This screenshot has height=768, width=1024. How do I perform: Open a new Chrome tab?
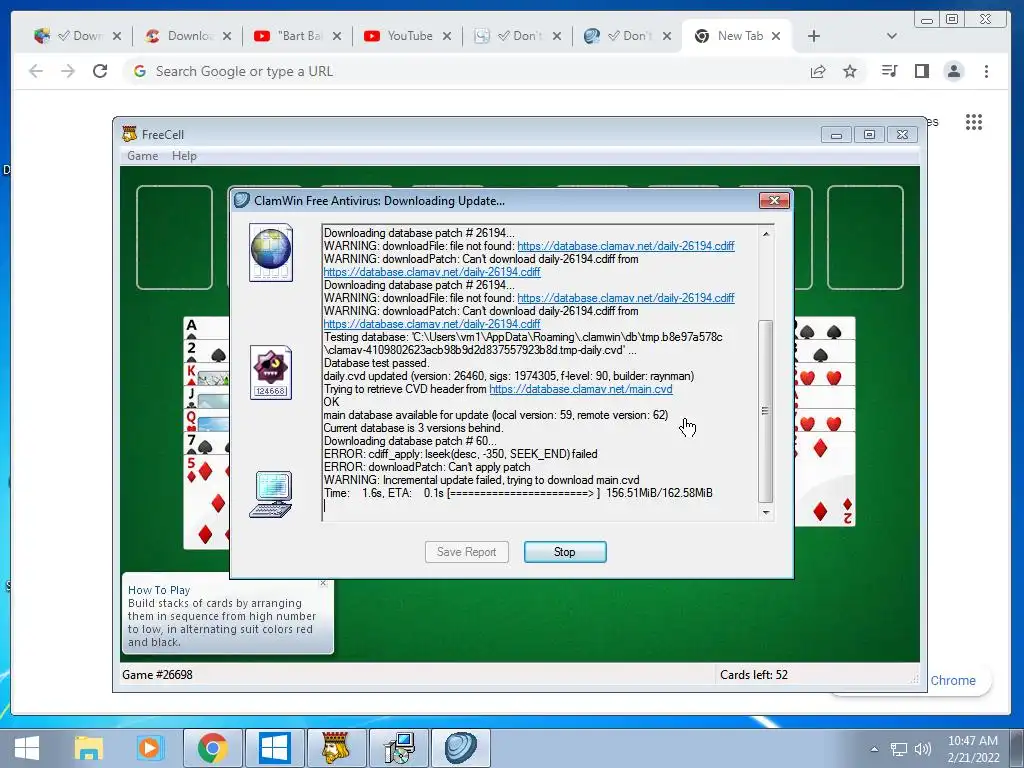point(814,36)
